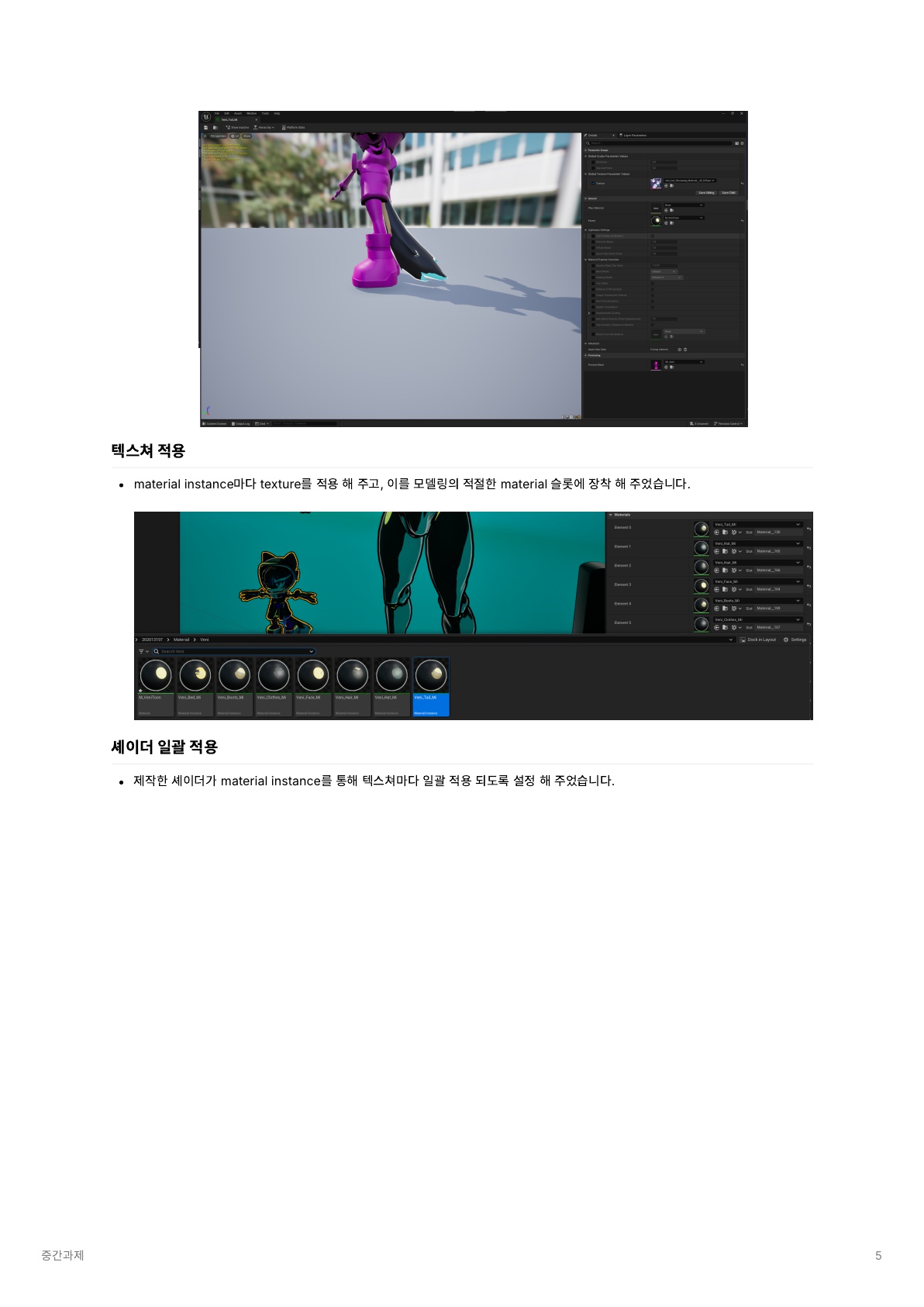Click the 3 Unsaved status bar indicator

pyautogui.click(x=699, y=423)
